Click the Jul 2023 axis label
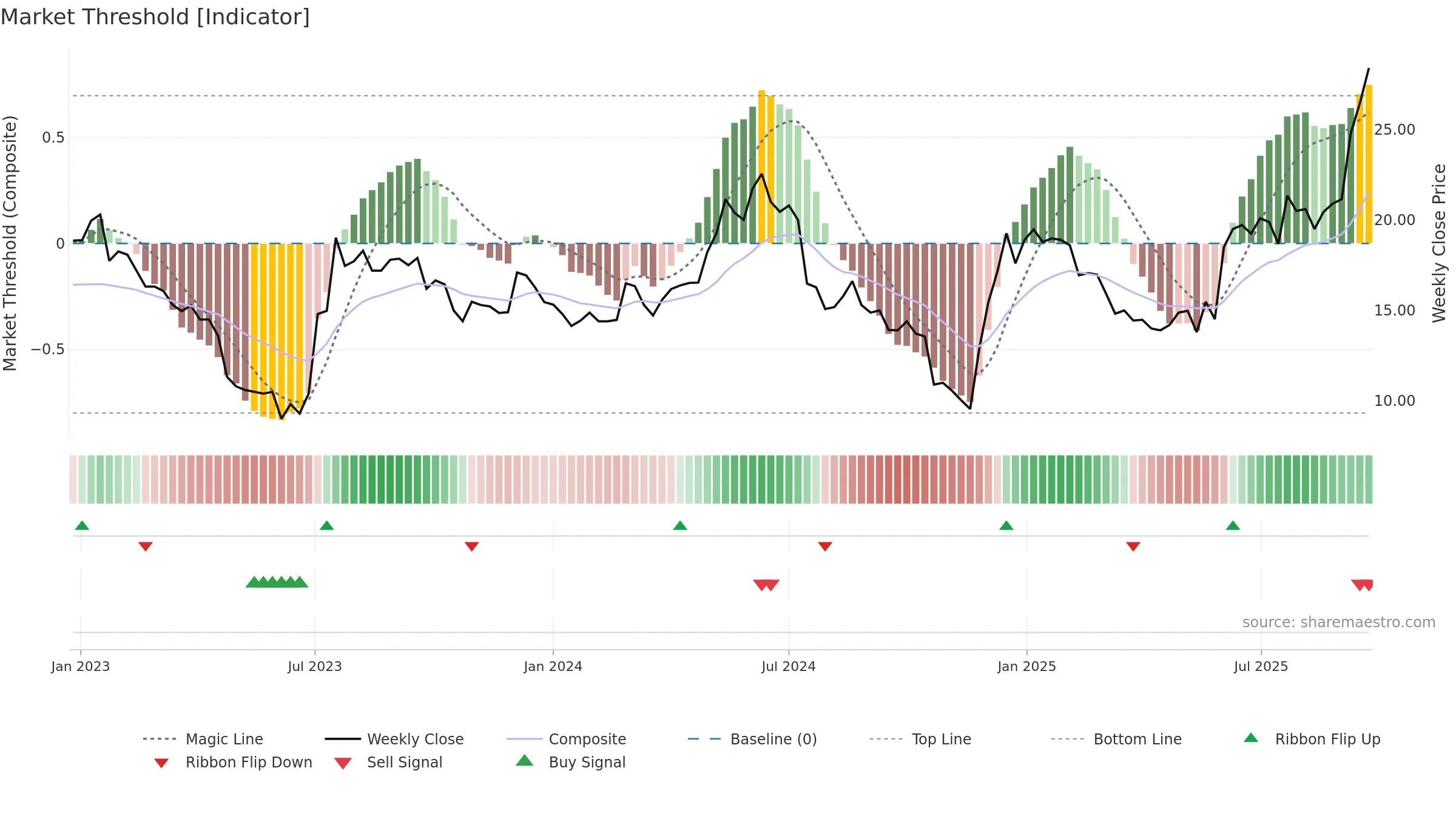Viewport: 1456px width, 819px height. tap(315, 666)
